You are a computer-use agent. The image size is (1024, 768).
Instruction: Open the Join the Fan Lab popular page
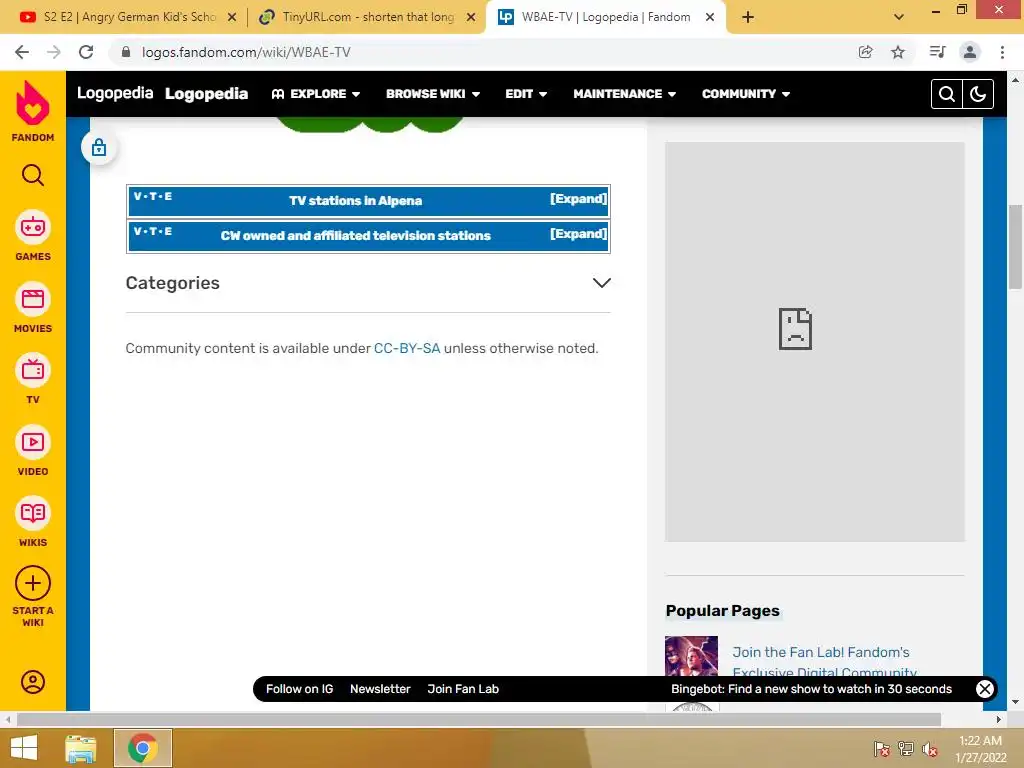pos(824,661)
